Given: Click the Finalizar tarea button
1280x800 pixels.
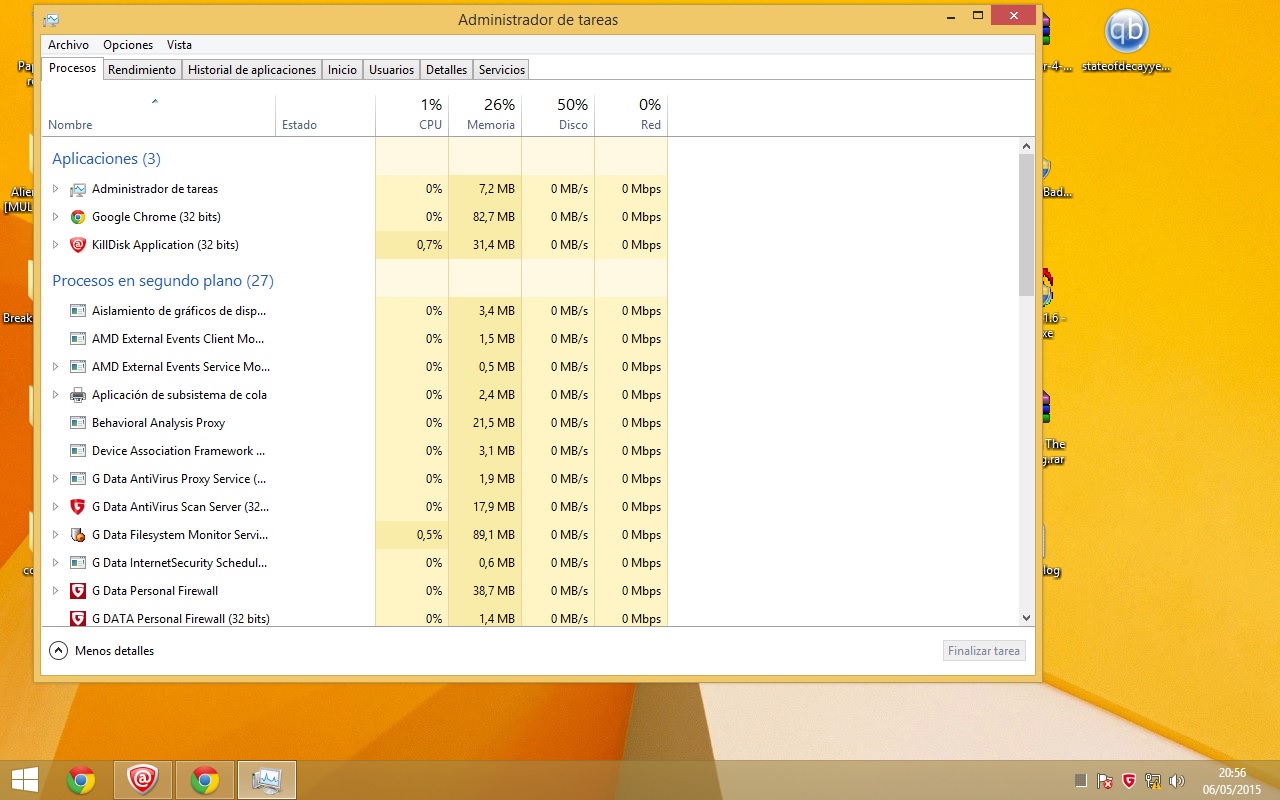Looking at the screenshot, I should point(984,651).
